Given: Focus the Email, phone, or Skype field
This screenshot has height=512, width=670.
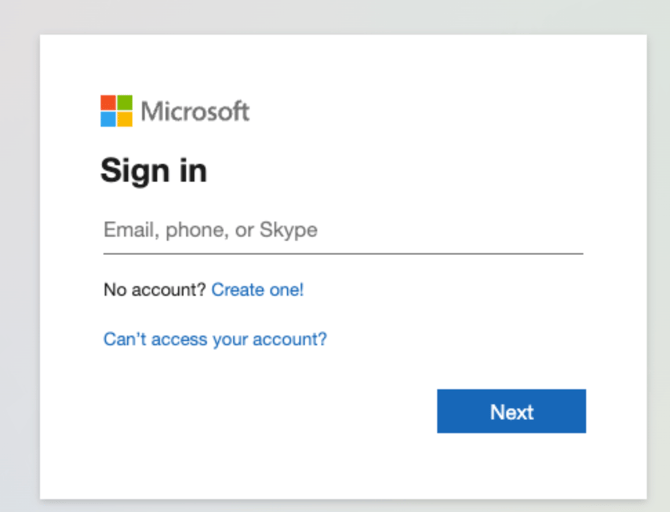Looking at the screenshot, I should click(x=342, y=230).
